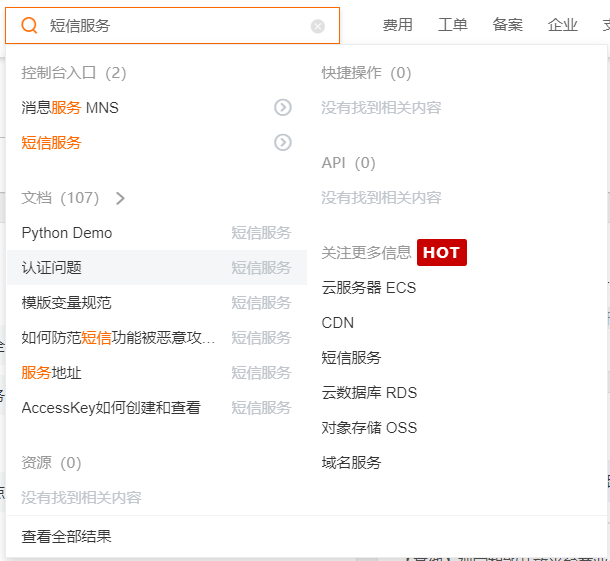Open 如何防范短信功能被恶意攻 document
The image size is (610, 561).
118,338
